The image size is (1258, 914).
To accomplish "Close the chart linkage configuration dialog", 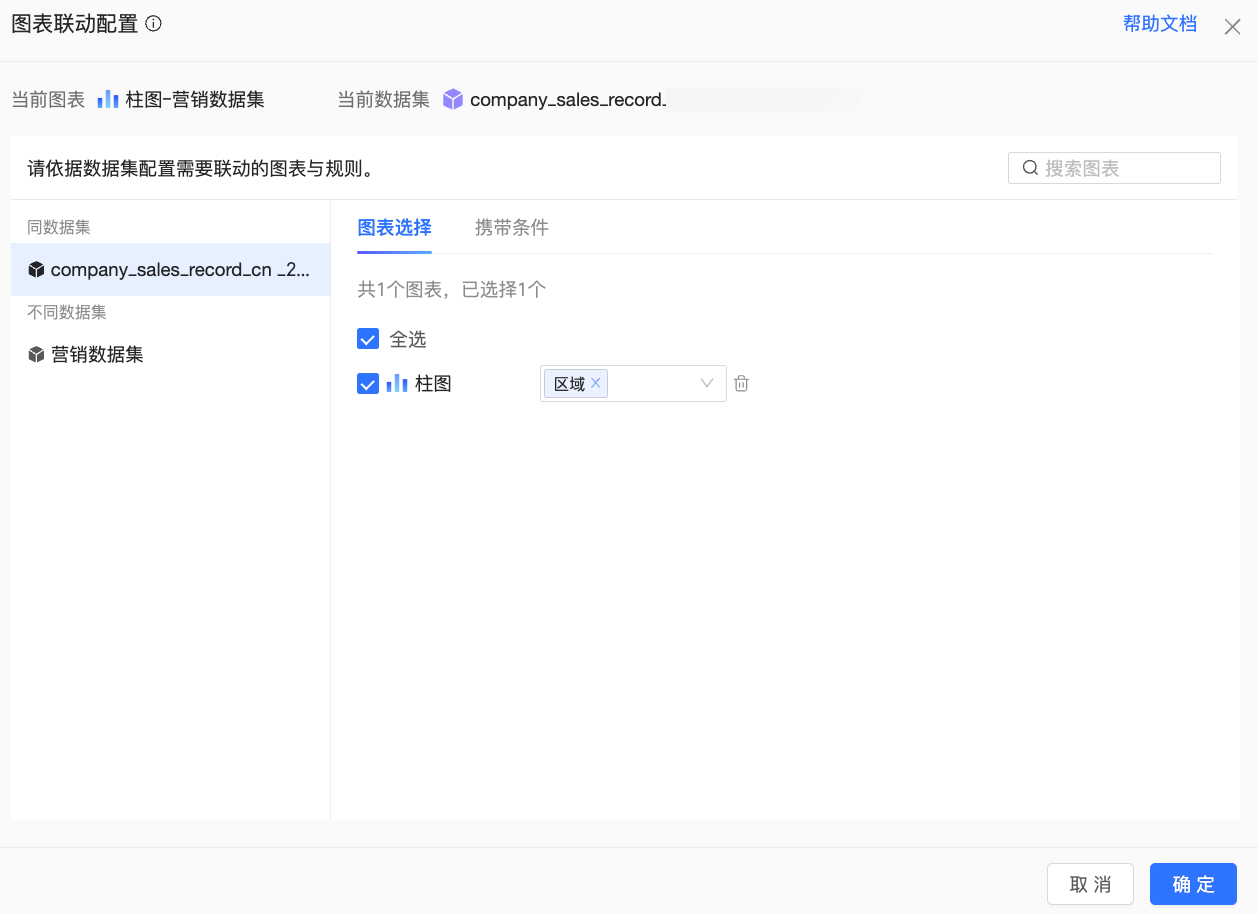I will (1232, 27).
